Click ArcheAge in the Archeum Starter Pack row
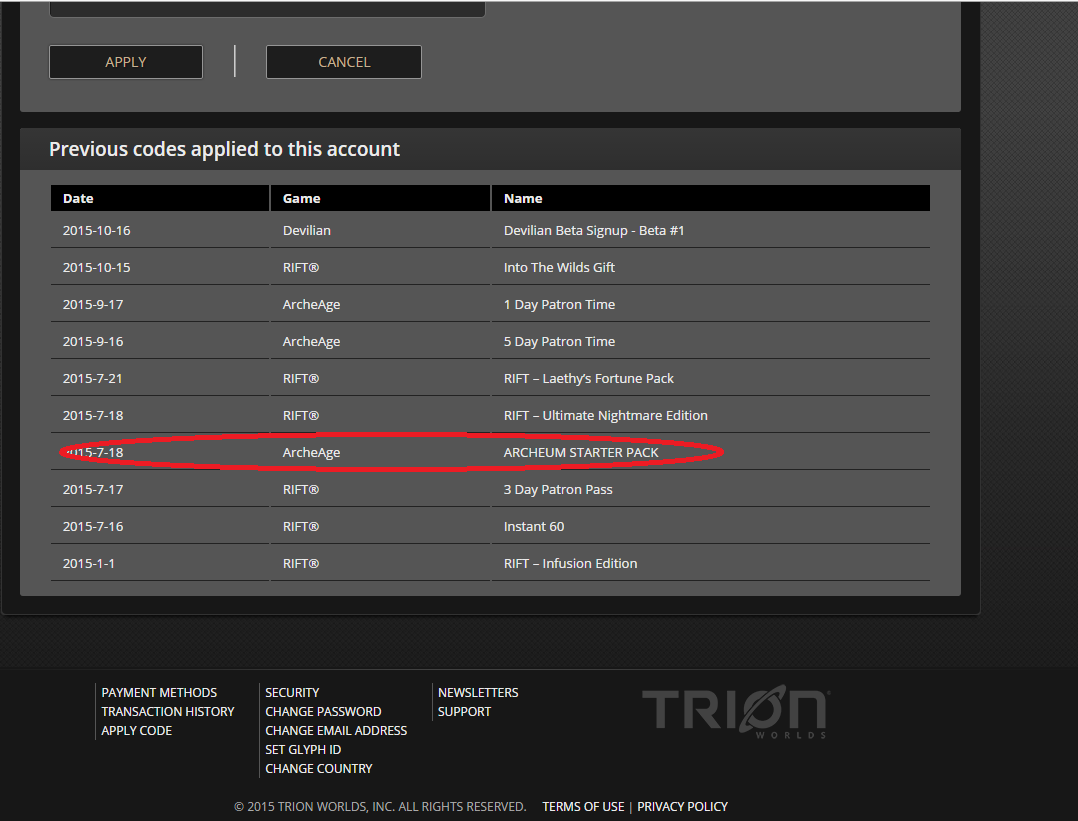The image size is (1078, 821). [x=311, y=452]
